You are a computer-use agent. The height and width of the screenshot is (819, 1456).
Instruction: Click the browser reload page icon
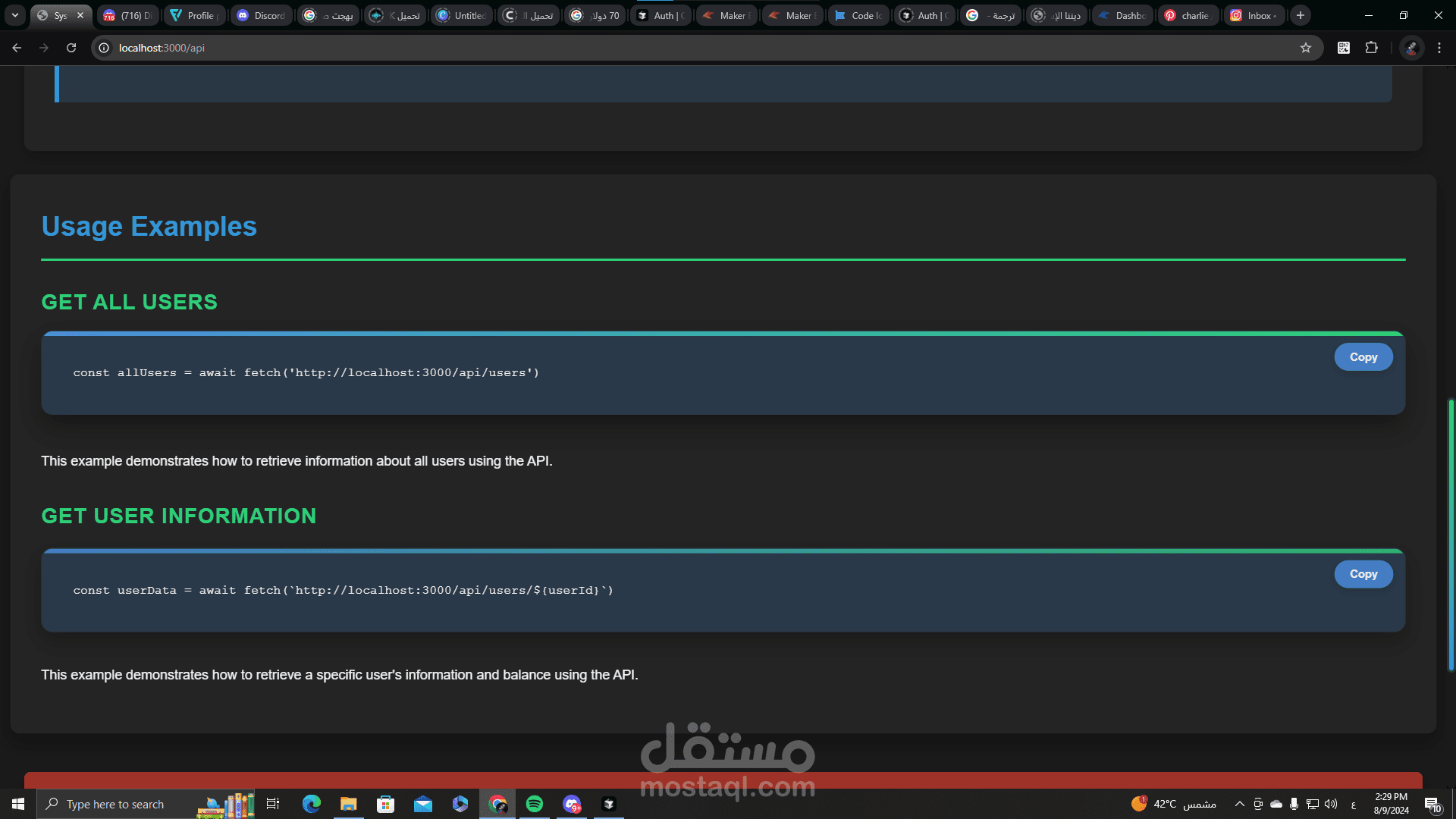click(x=71, y=48)
